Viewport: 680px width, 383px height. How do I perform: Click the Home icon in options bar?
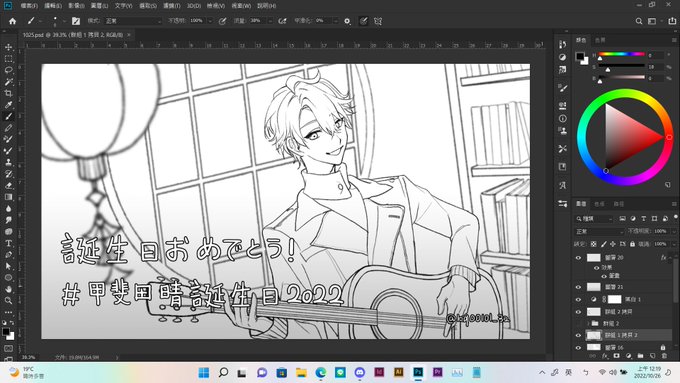pos(13,21)
